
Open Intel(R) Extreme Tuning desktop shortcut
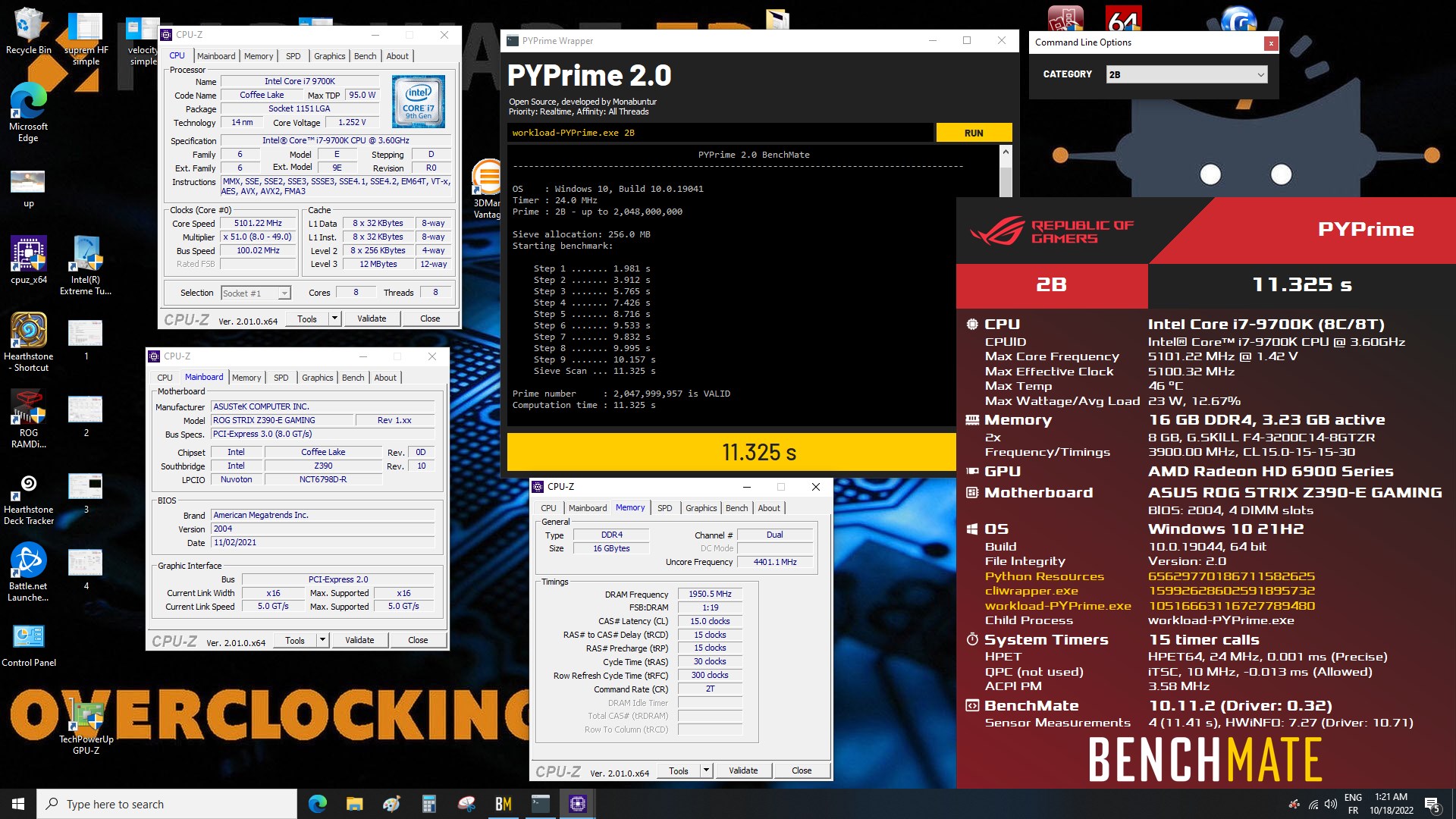point(86,265)
